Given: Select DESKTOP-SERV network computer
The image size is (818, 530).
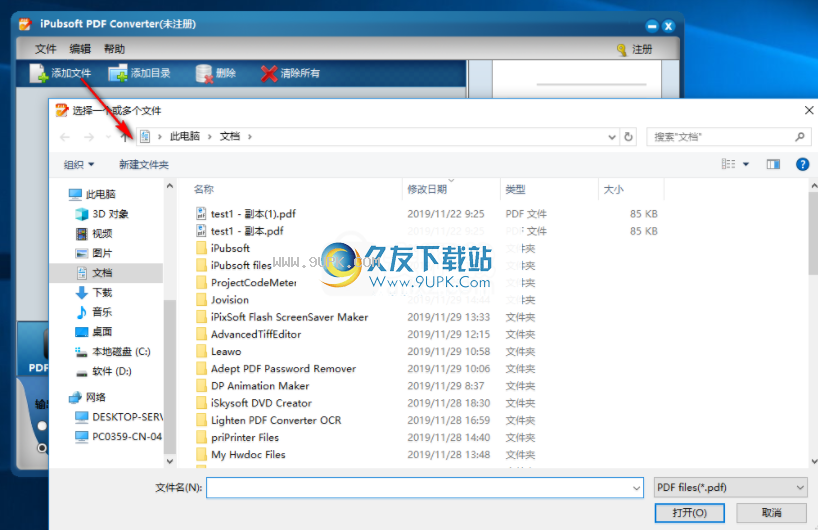Looking at the screenshot, I should tap(119, 417).
